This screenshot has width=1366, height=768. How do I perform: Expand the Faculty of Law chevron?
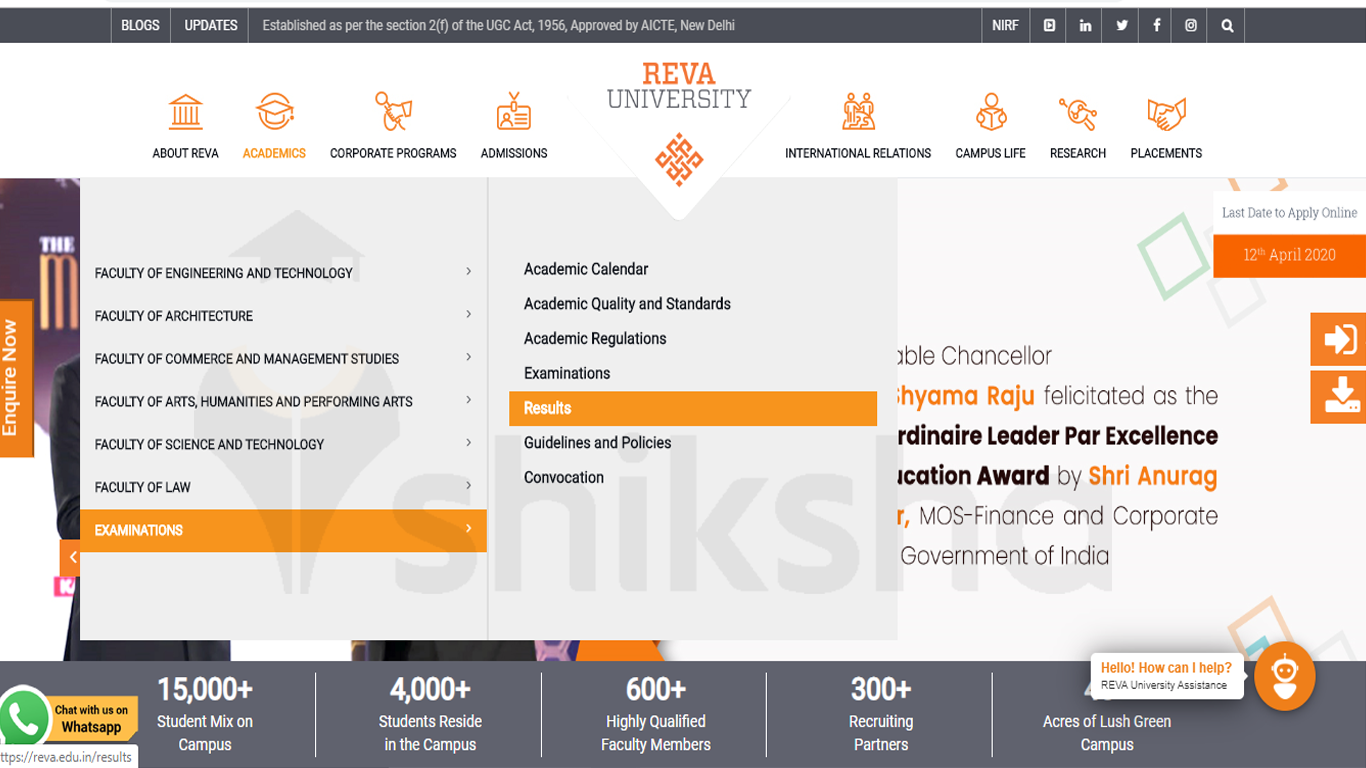coord(468,487)
